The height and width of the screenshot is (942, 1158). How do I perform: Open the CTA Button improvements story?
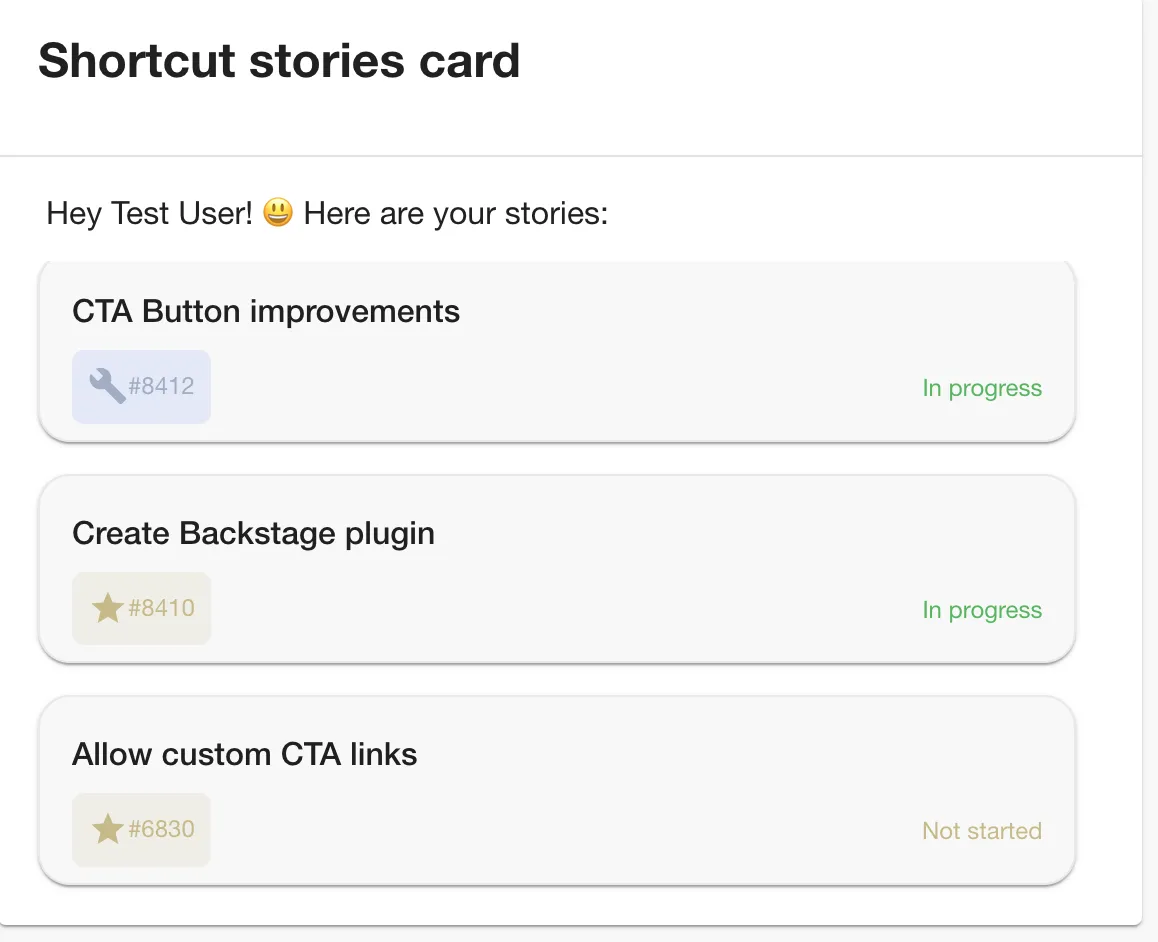265,311
